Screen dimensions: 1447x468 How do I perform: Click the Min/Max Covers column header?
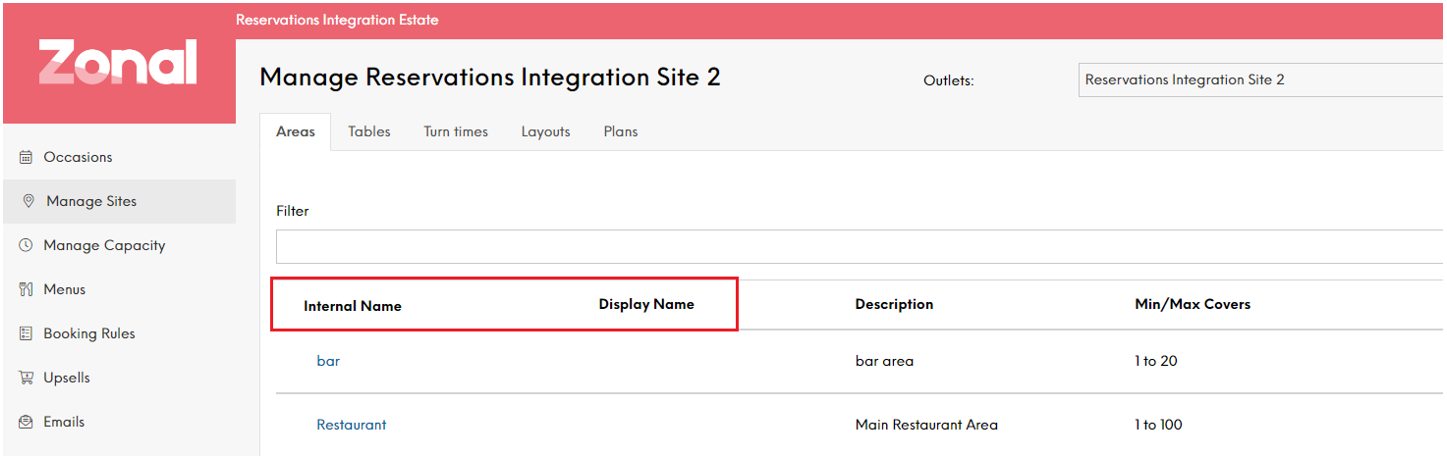pos(1192,304)
